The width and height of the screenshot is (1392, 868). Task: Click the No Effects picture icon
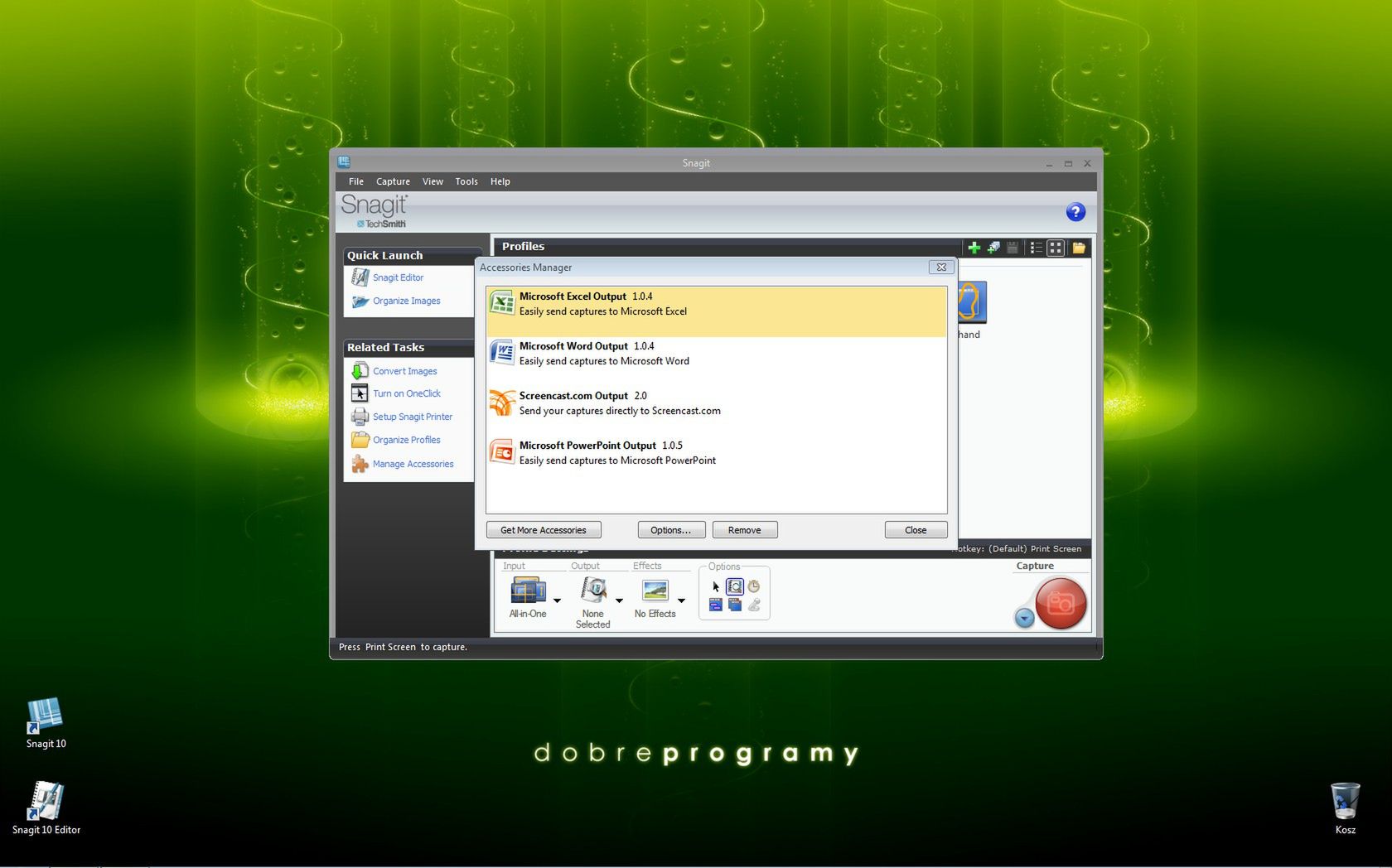pos(655,591)
